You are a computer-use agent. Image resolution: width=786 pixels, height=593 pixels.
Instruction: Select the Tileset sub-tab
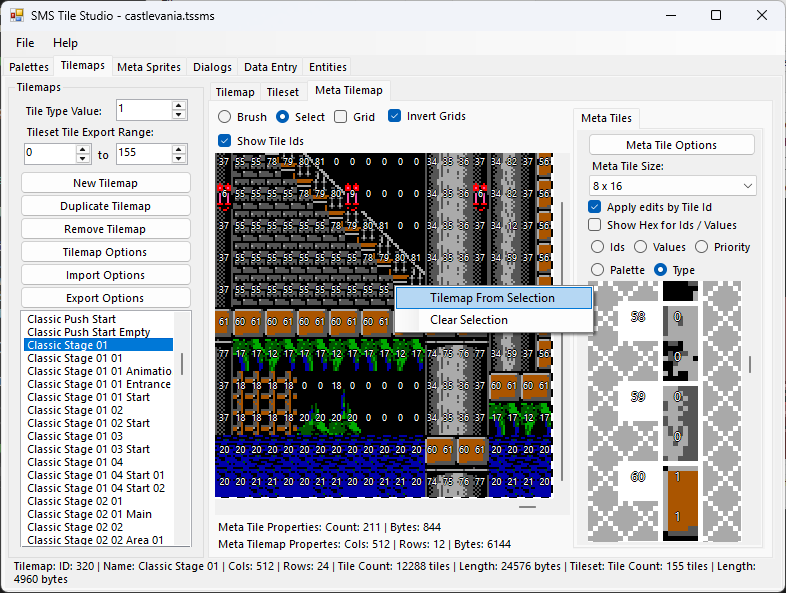tap(283, 92)
